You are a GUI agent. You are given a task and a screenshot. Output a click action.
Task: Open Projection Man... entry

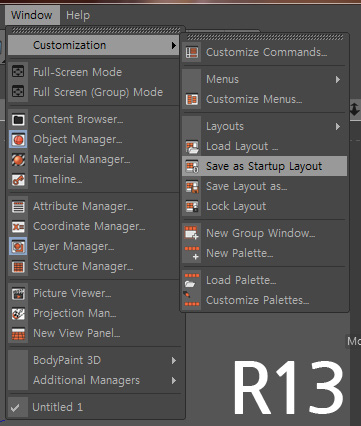click(94, 314)
